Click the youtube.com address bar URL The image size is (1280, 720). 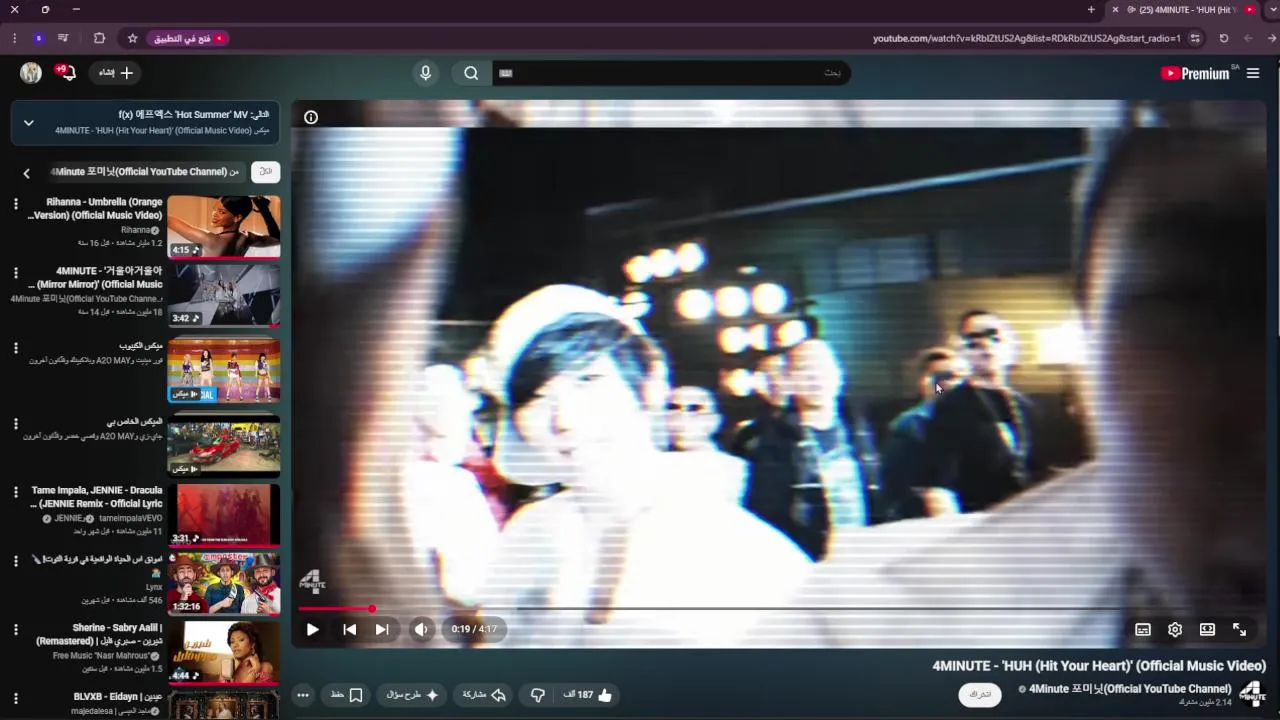coord(1026,38)
